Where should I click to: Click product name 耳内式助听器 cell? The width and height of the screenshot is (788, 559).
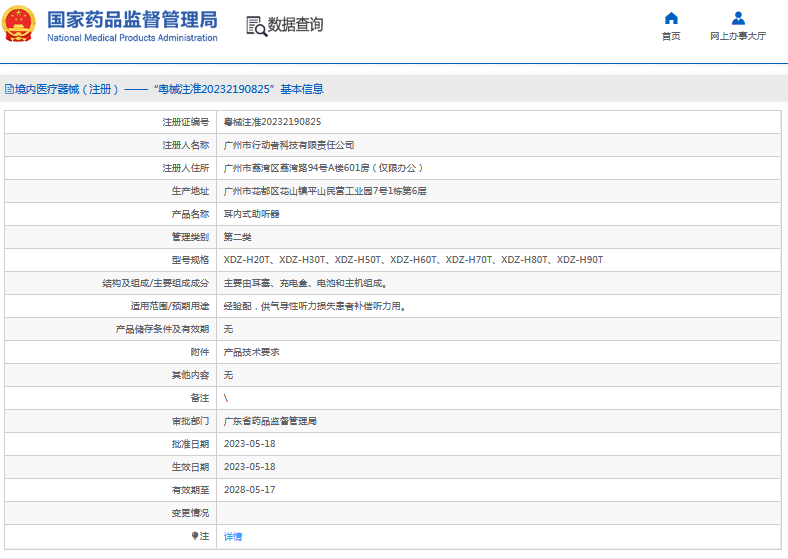tap(251, 214)
